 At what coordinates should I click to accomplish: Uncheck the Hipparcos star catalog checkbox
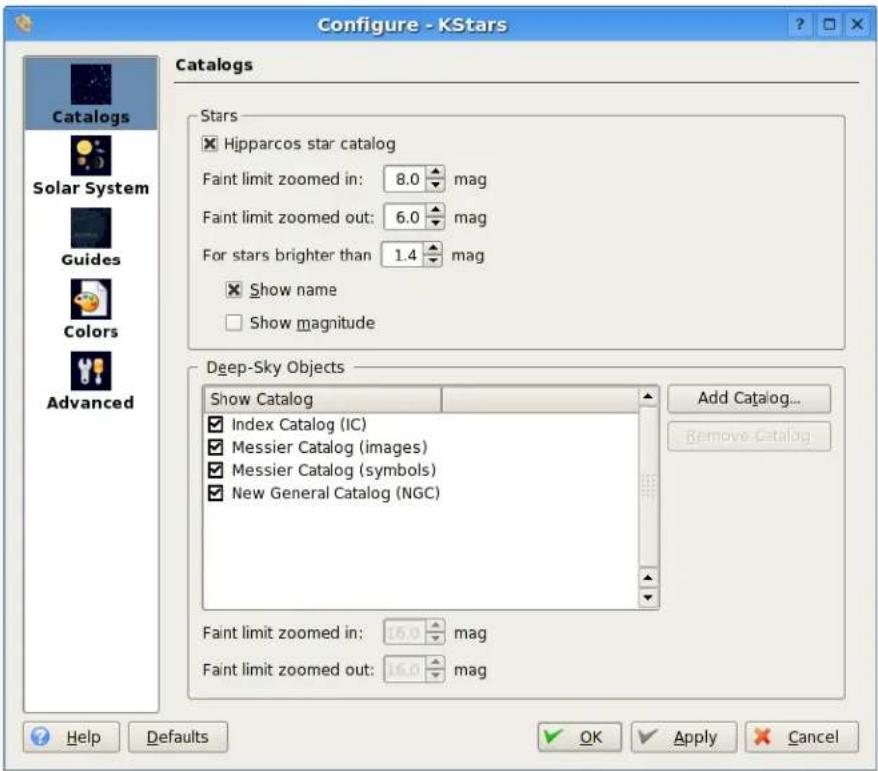(x=209, y=144)
